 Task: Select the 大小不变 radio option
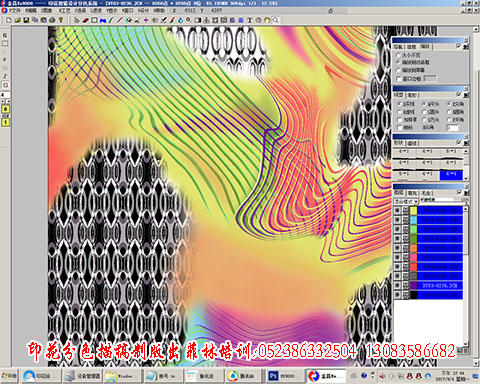[399, 55]
